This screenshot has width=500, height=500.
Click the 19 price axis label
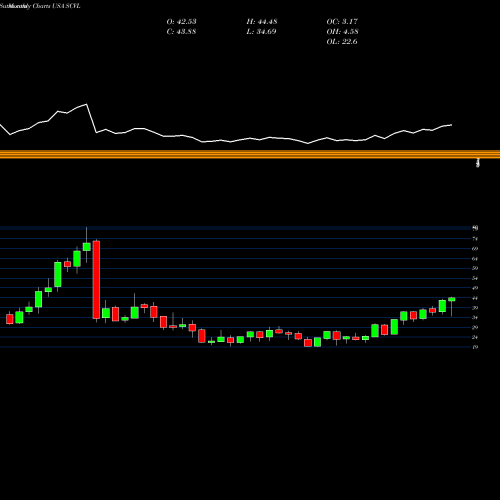tap(475, 347)
